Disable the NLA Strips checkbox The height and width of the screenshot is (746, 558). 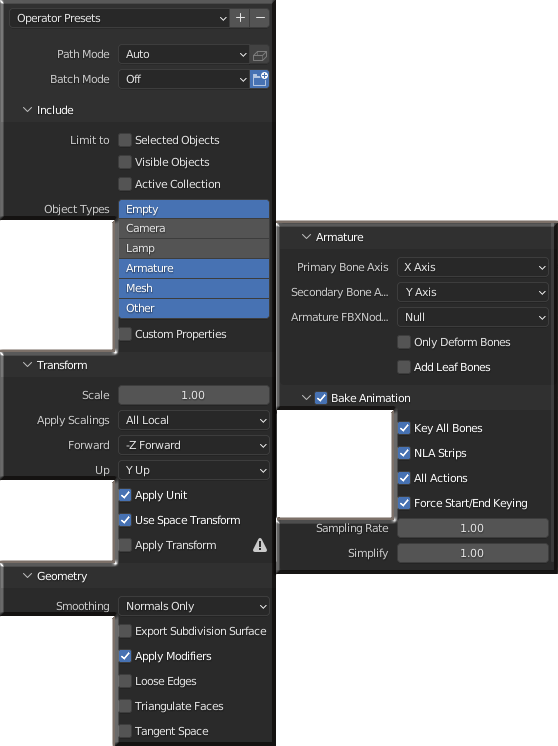coord(404,453)
